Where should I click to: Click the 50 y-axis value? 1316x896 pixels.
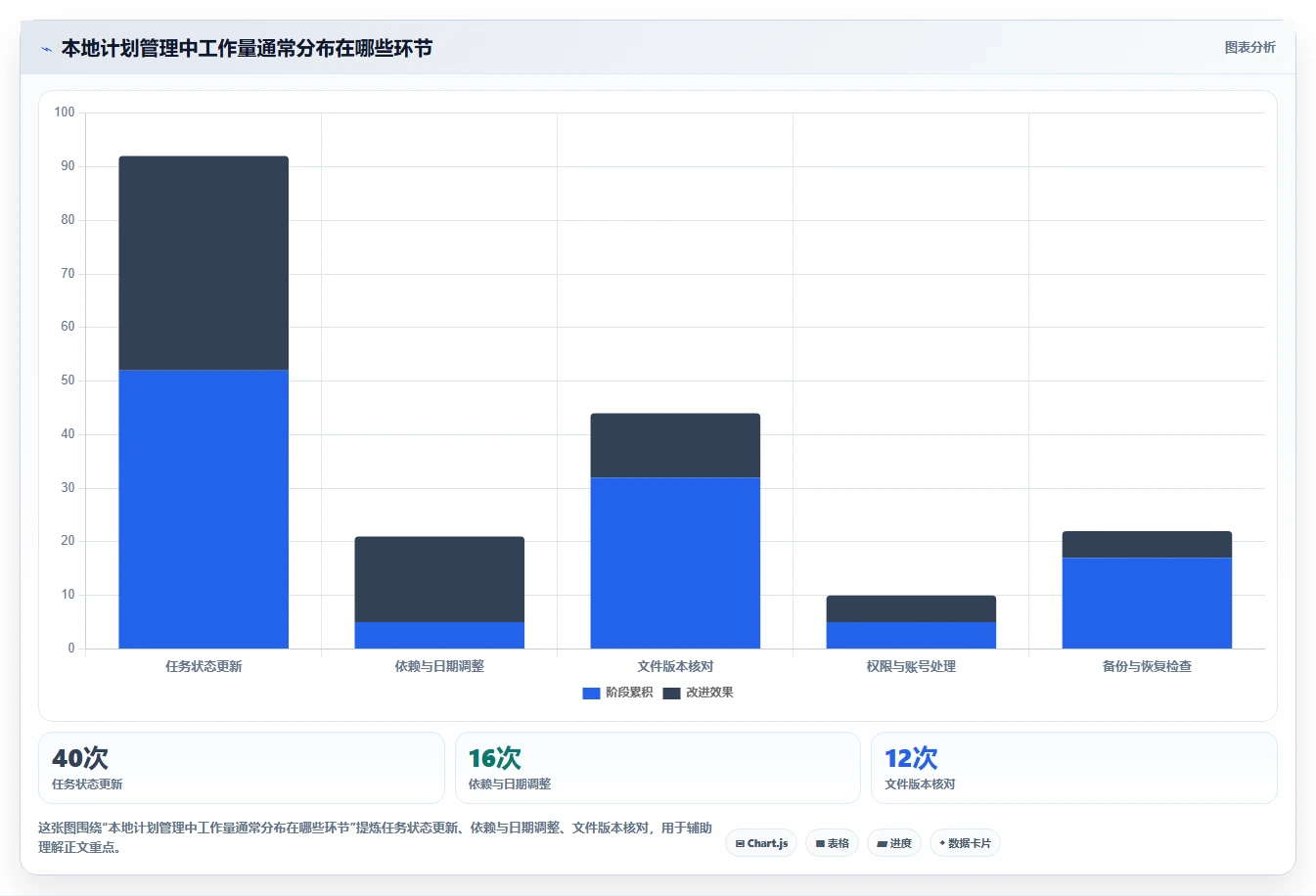[68, 381]
